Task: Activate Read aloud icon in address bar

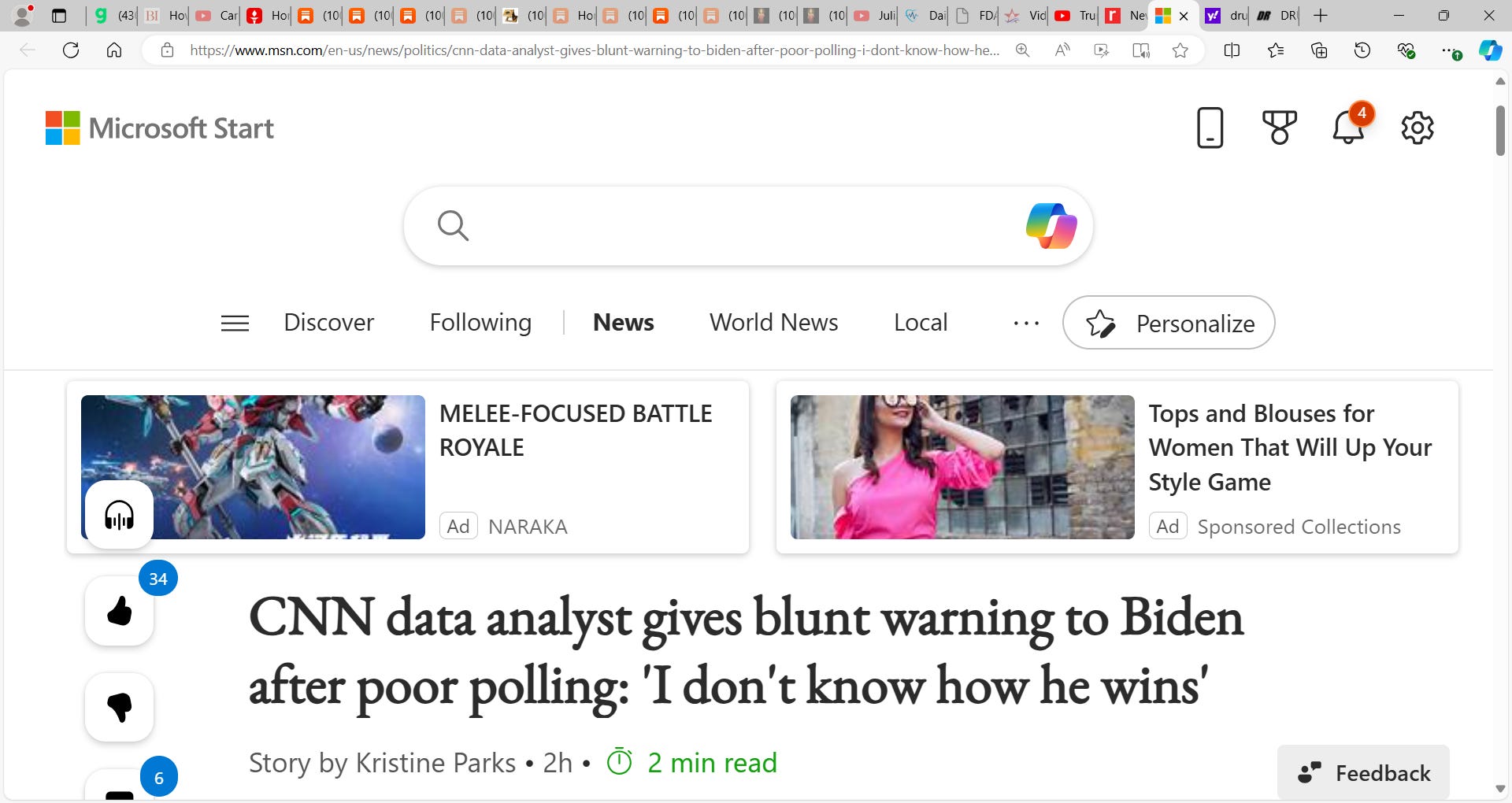Action: click(x=1062, y=50)
